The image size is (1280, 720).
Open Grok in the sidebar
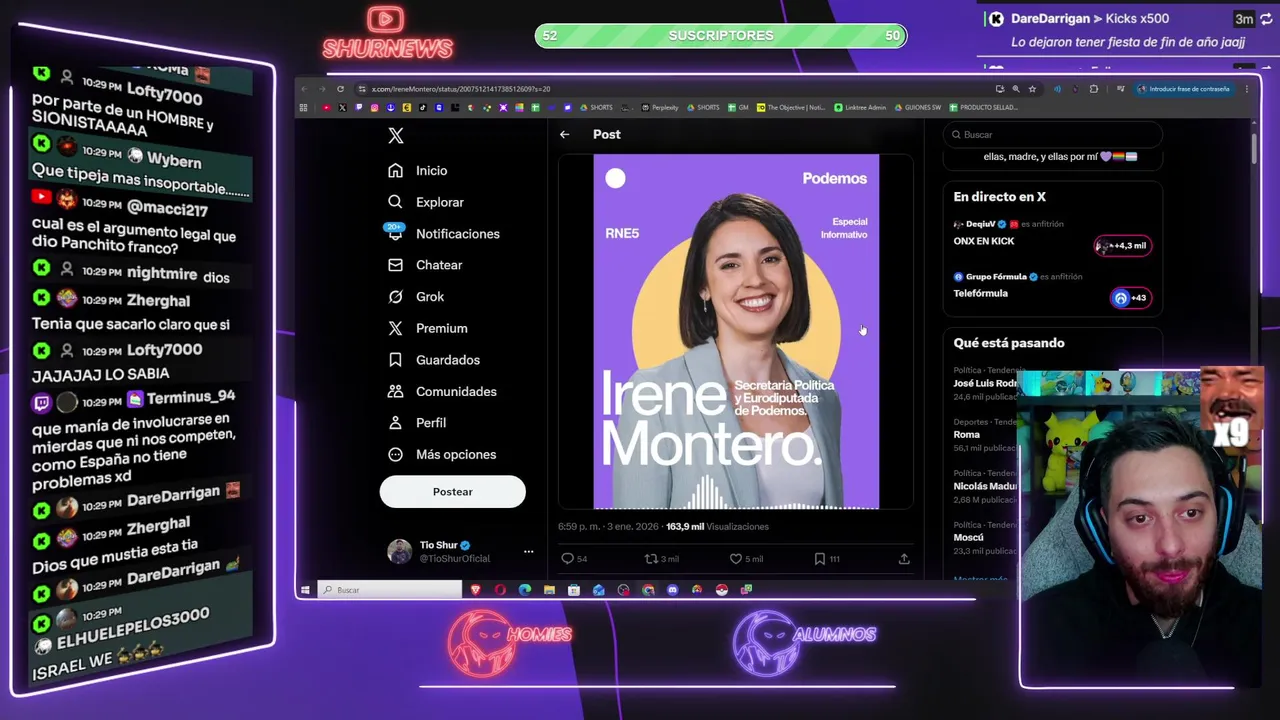(417, 297)
